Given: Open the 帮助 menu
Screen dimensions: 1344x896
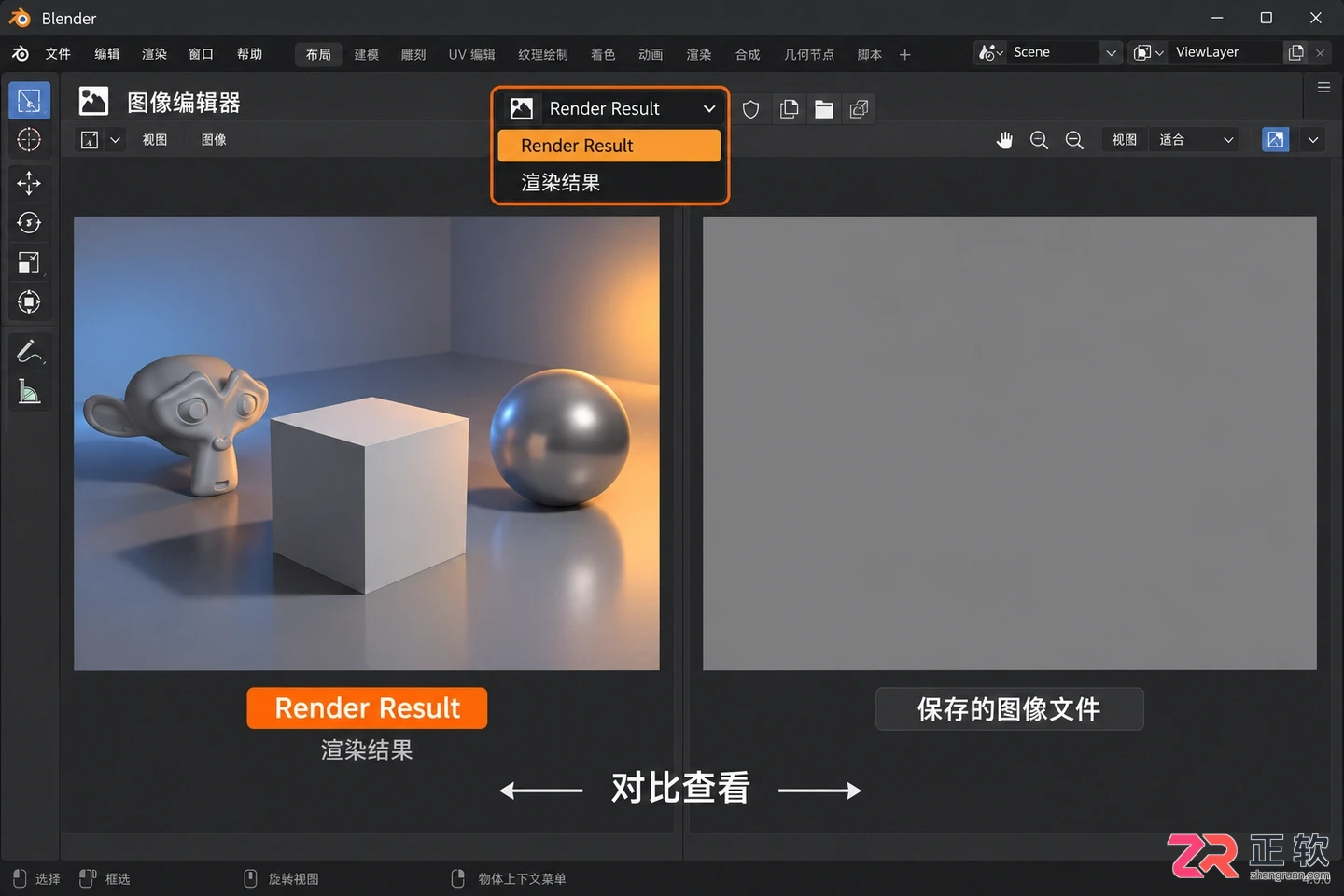Looking at the screenshot, I should pyautogui.click(x=249, y=54).
